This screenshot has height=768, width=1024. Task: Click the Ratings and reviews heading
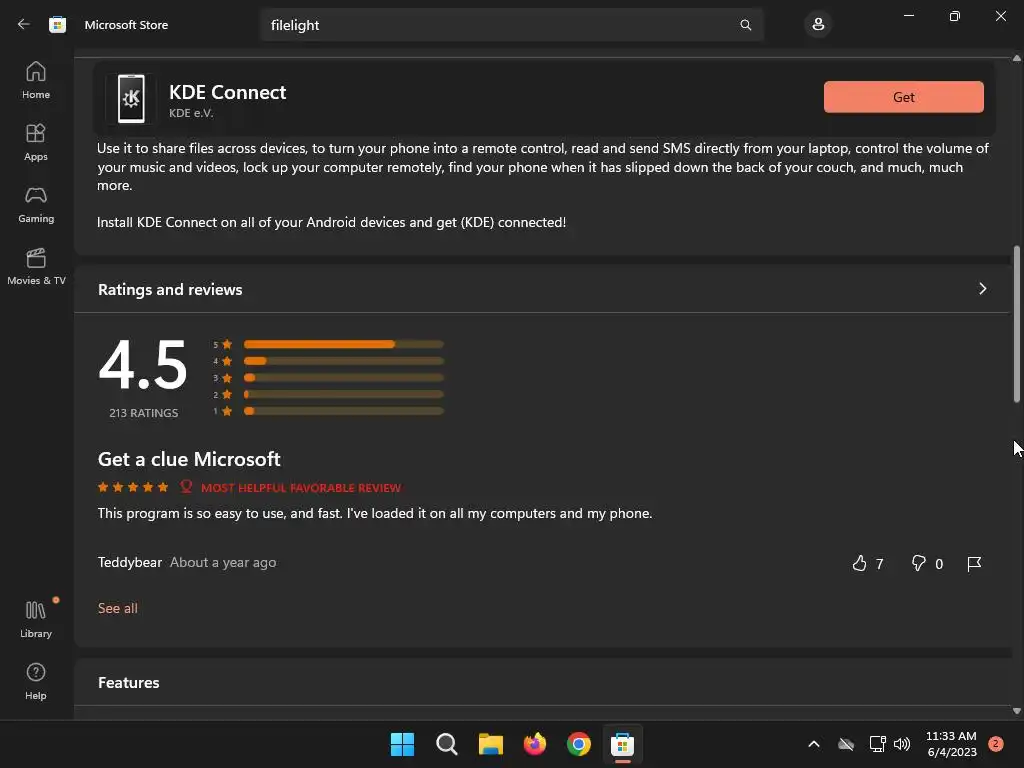(170, 289)
